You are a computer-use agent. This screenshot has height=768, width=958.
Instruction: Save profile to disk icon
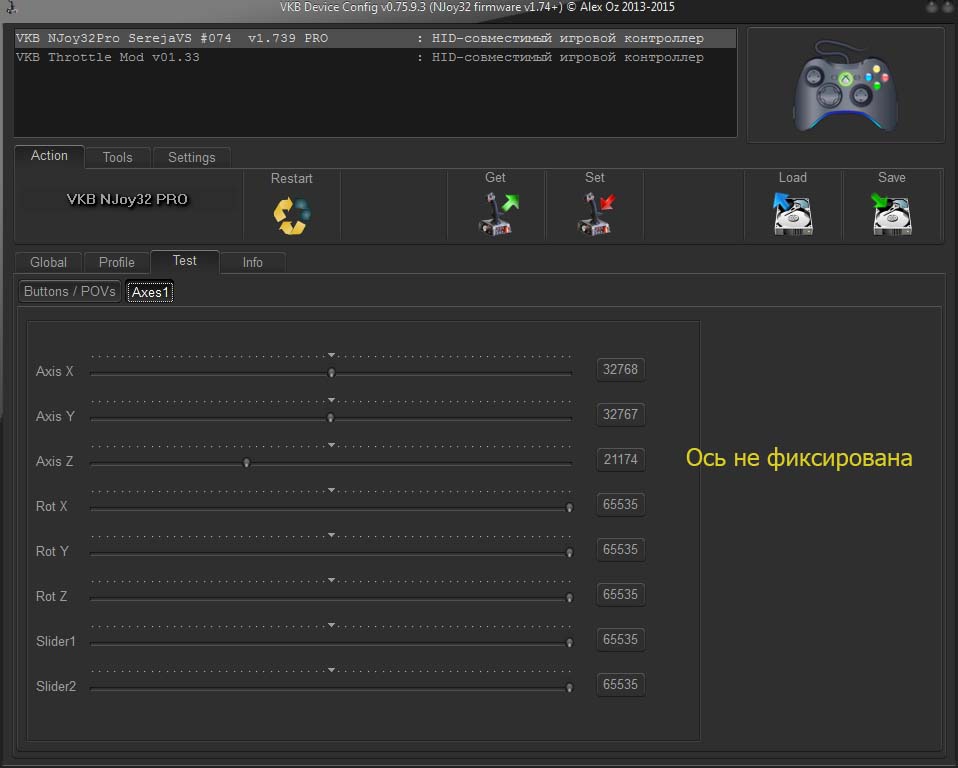(891, 214)
